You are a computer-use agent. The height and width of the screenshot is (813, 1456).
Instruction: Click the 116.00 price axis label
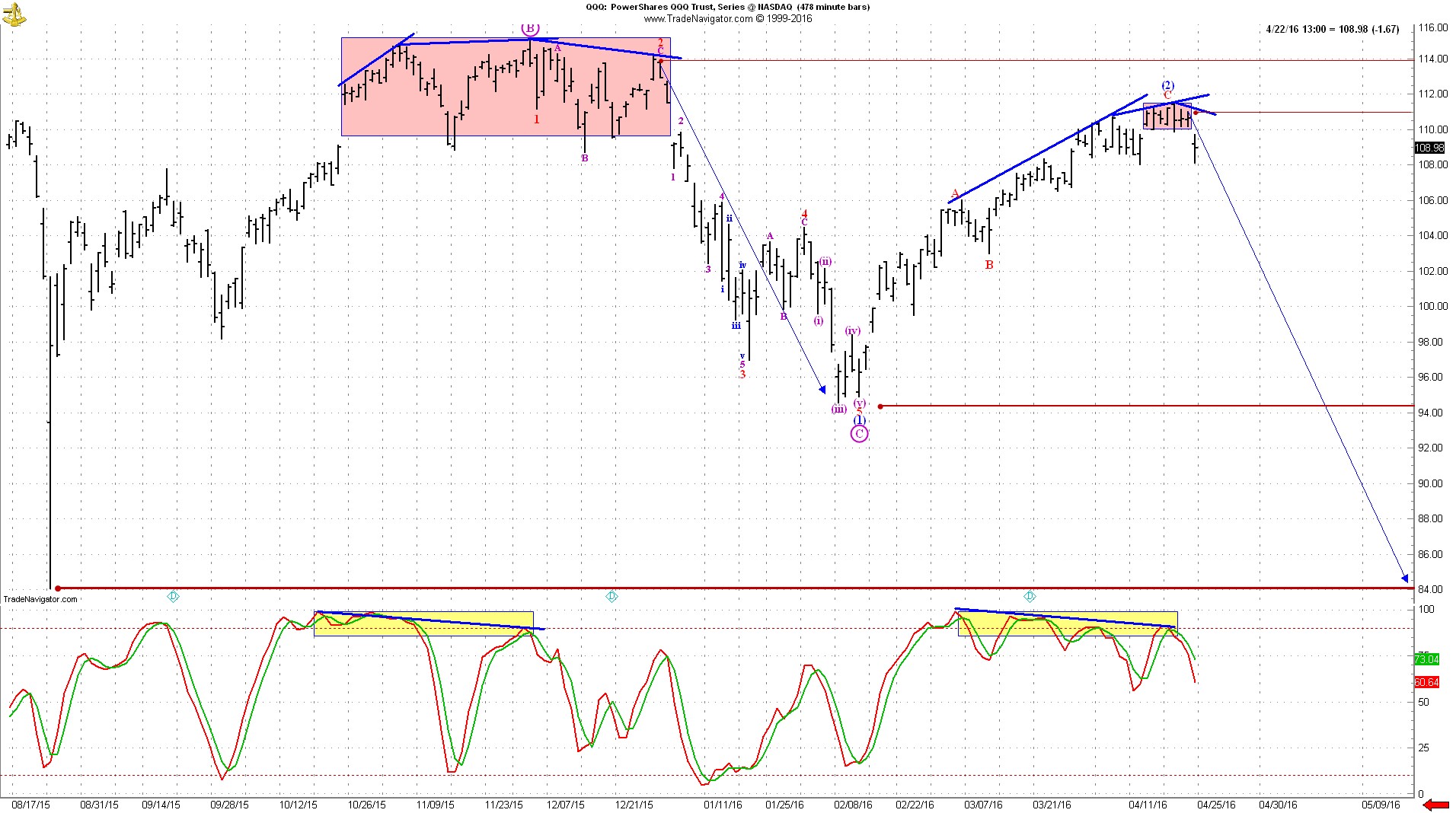coord(1432,28)
